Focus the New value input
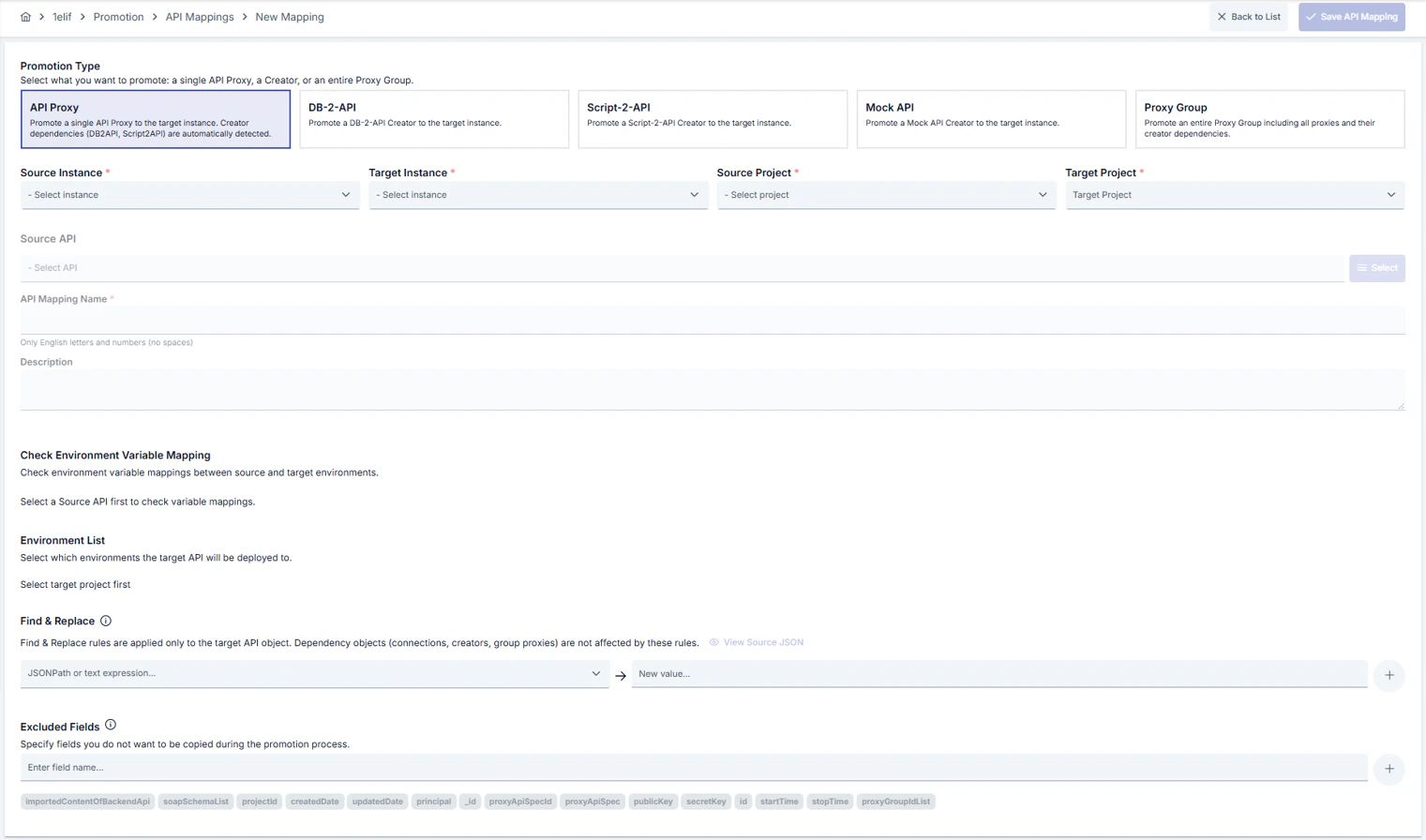This screenshot has height=840, width=1426. click(x=999, y=674)
